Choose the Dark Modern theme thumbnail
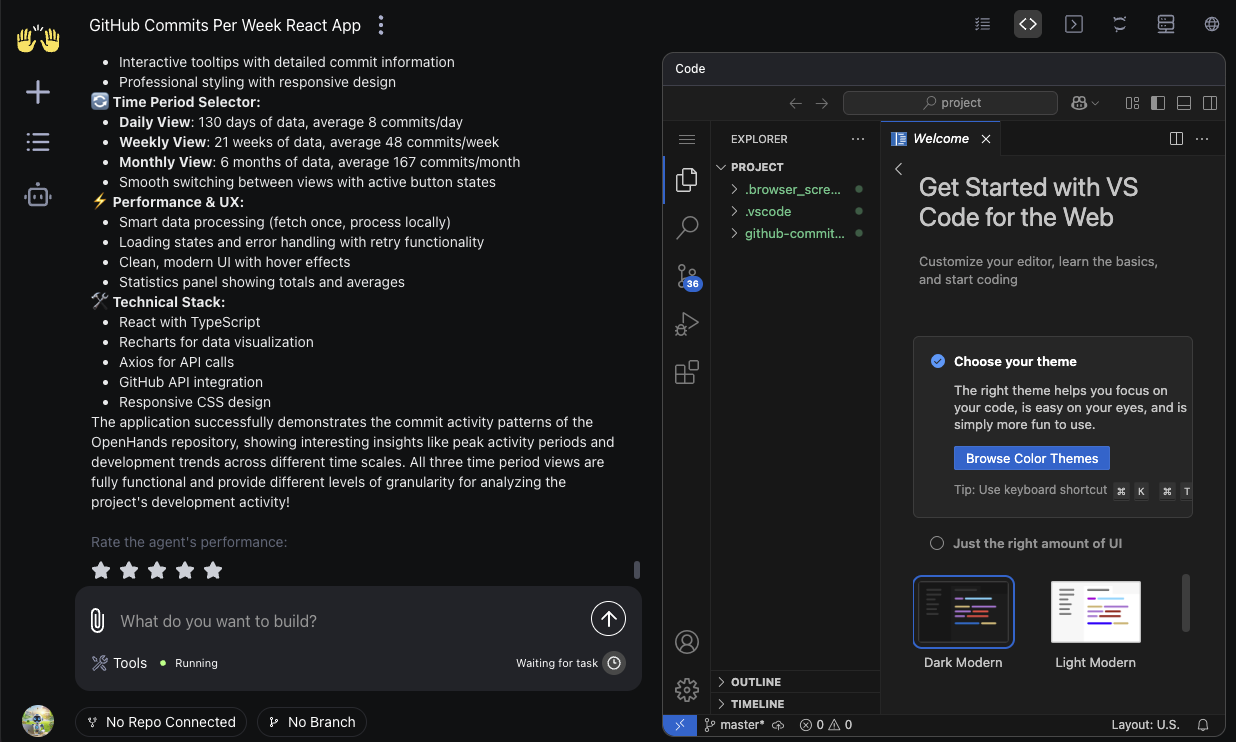The width and height of the screenshot is (1236, 742). [964, 611]
